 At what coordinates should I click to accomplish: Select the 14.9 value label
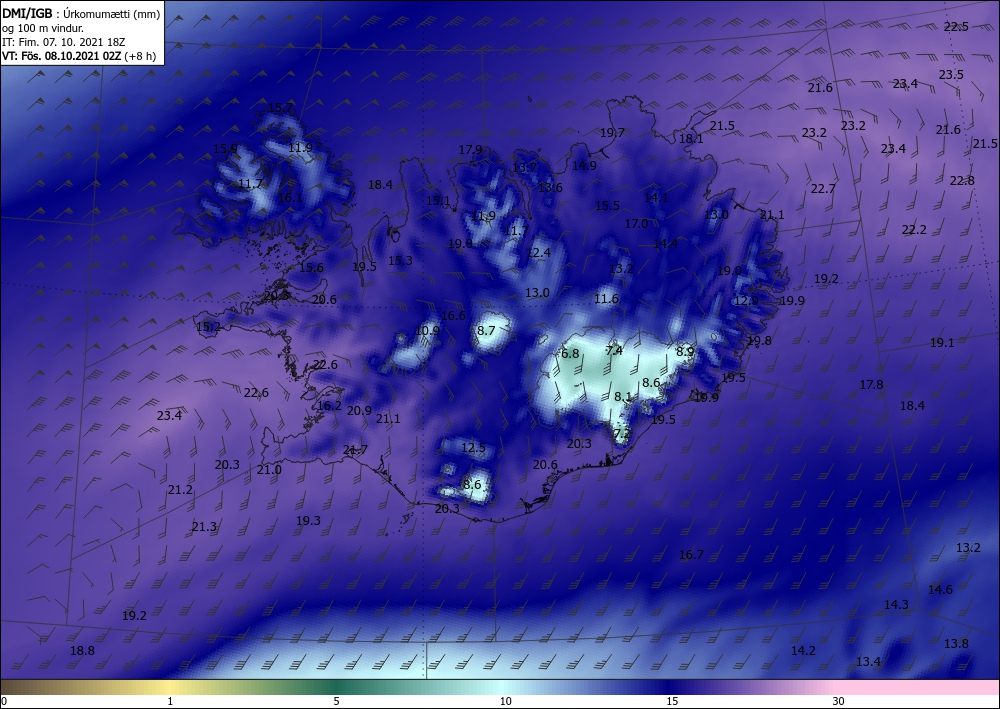click(584, 165)
